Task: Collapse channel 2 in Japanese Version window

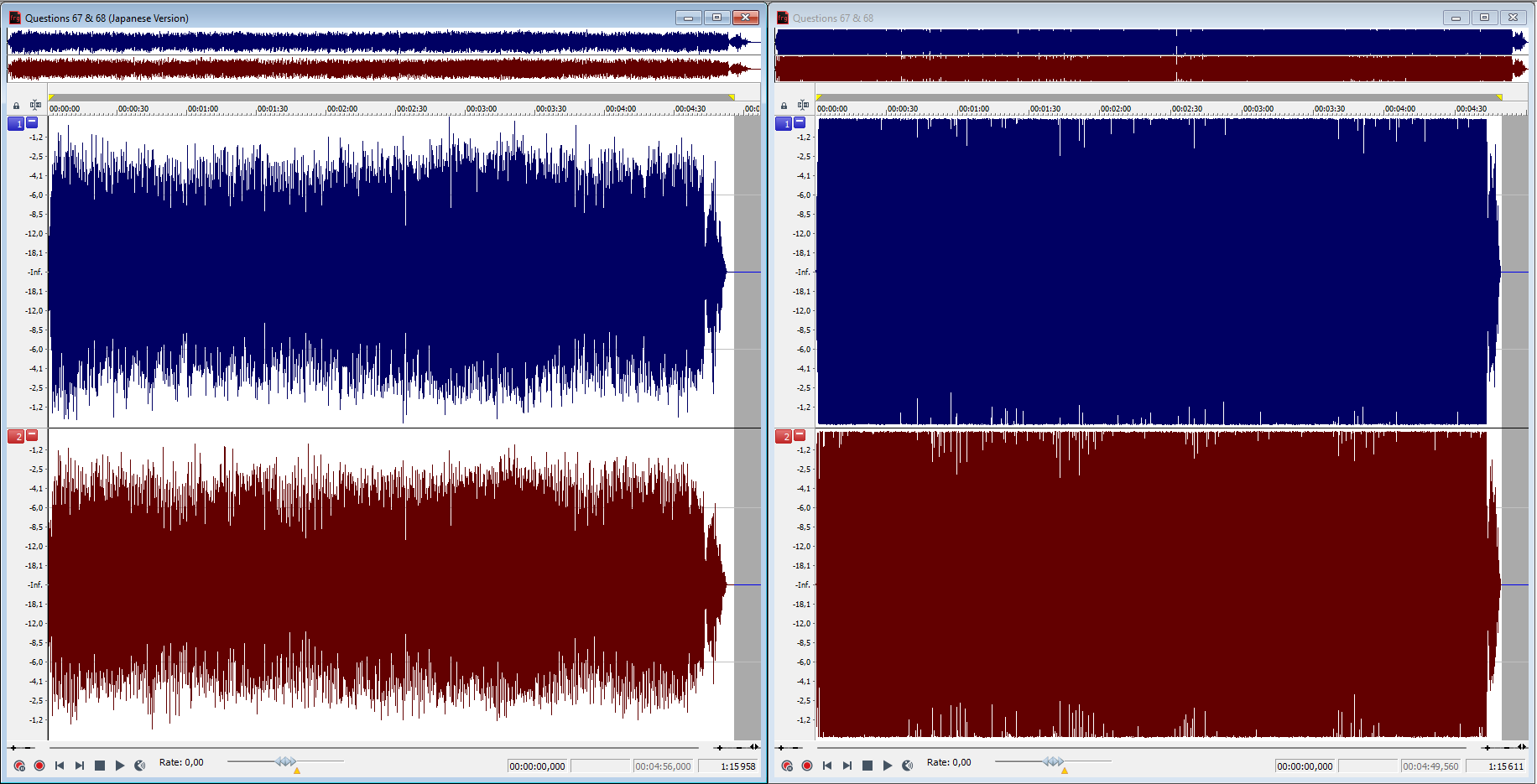Action: click(33, 435)
